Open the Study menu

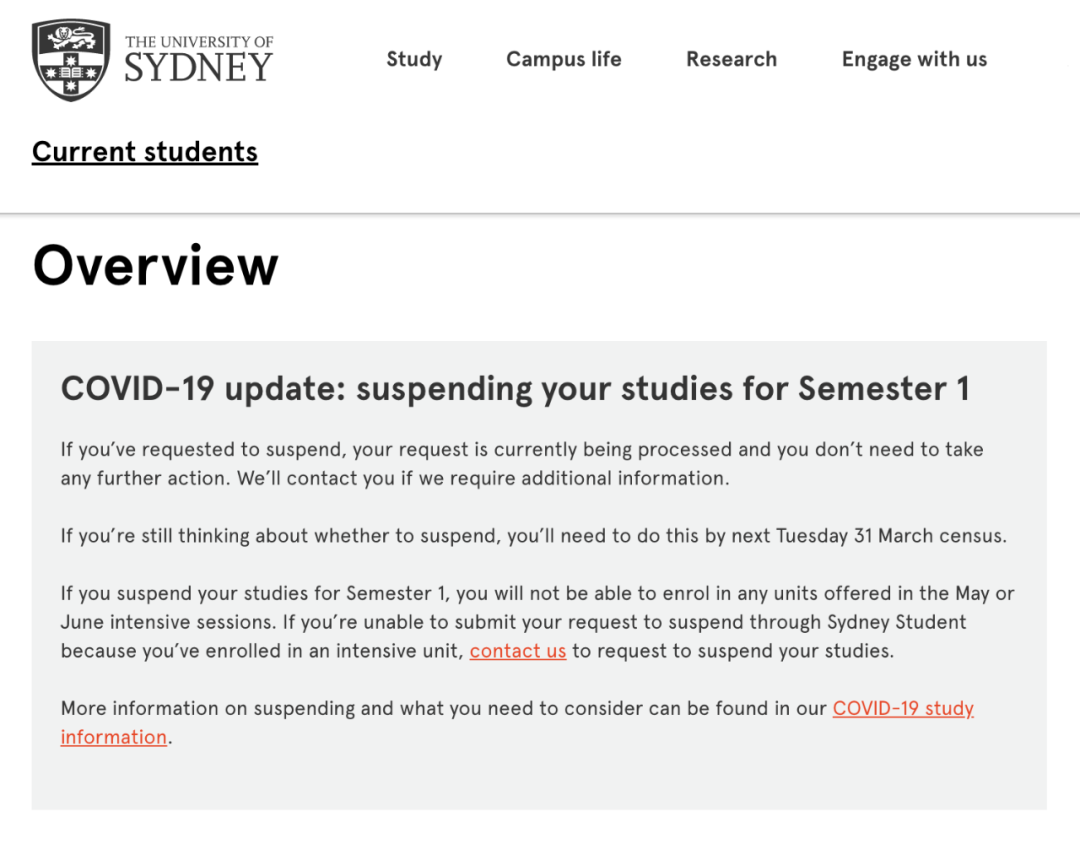point(414,59)
